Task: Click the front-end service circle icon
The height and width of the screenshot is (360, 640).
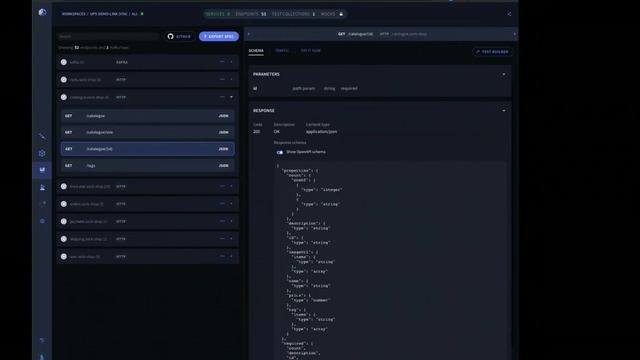Action: pos(64,187)
